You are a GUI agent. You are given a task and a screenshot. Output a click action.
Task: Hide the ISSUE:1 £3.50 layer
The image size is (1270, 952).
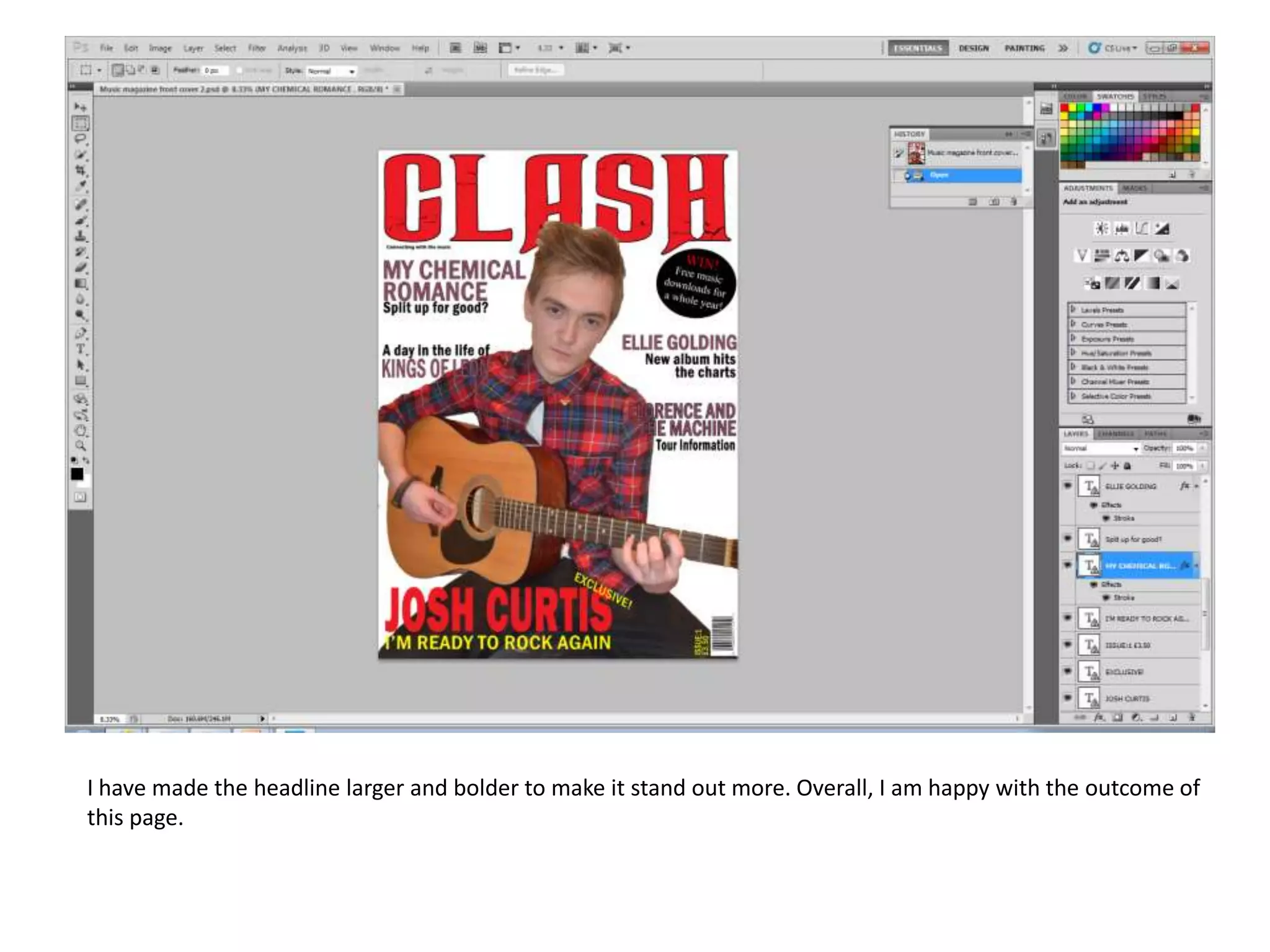coord(1068,645)
